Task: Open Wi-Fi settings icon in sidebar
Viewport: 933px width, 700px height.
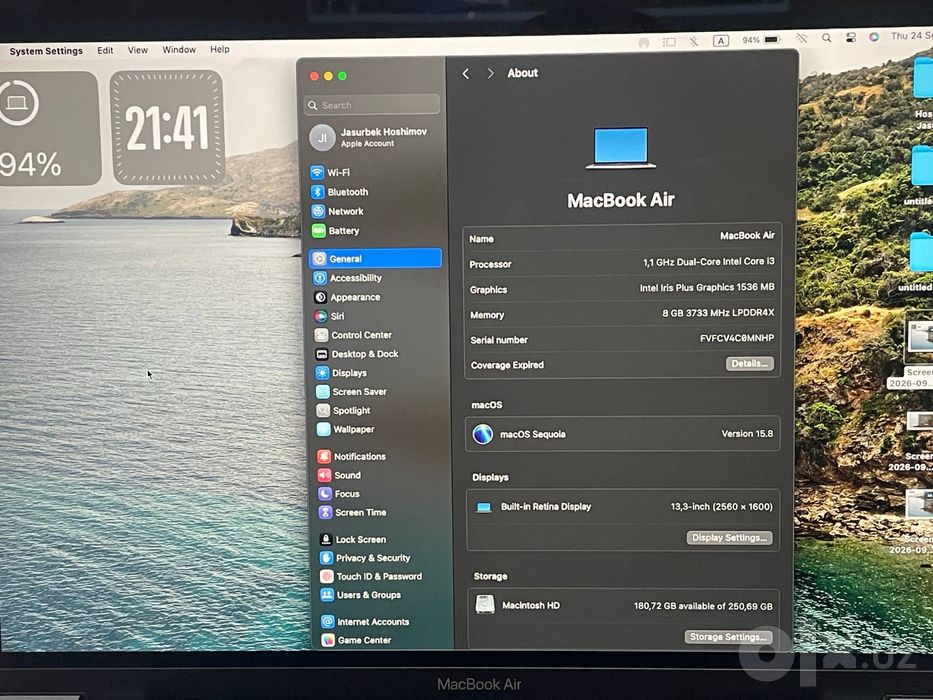Action: [x=317, y=173]
